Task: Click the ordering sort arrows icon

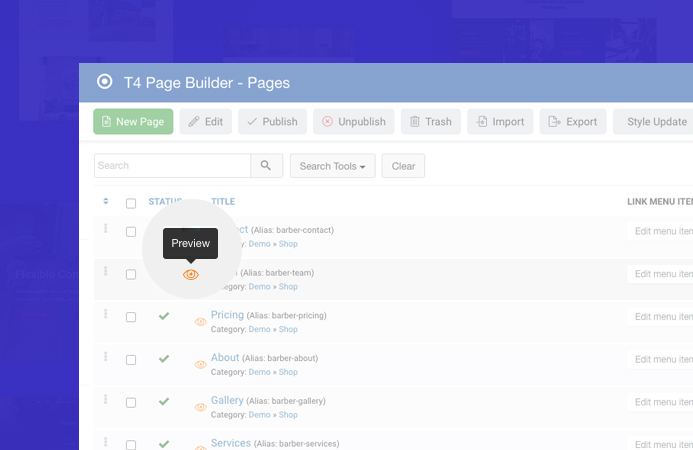Action: click(106, 201)
